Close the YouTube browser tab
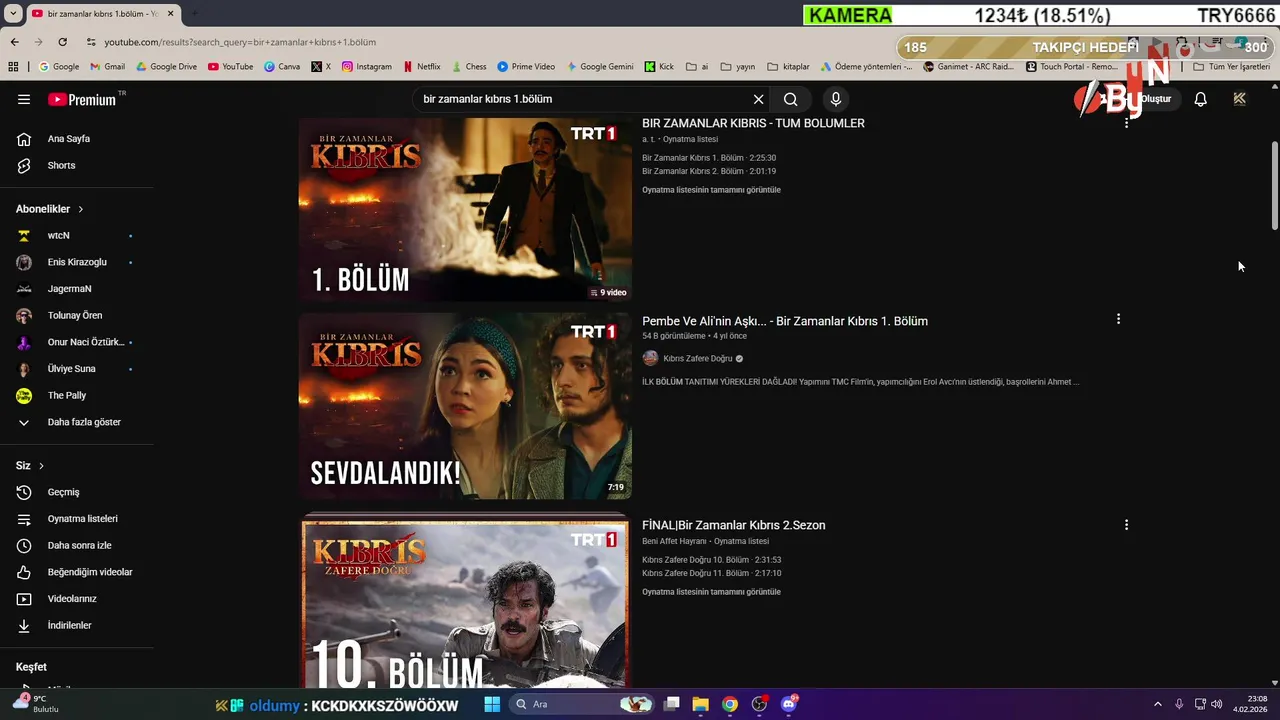 pyautogui.click(x=170, y=14)
